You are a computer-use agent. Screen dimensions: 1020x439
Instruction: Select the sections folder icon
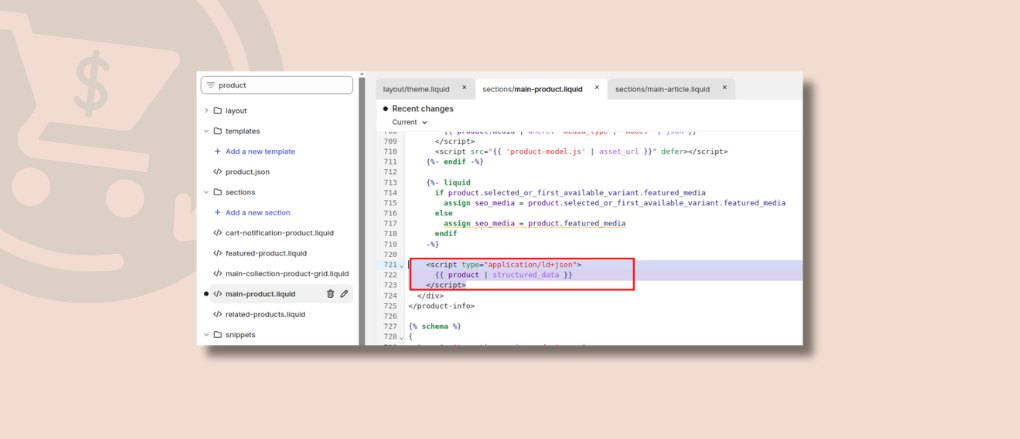[x=218, y=192]
